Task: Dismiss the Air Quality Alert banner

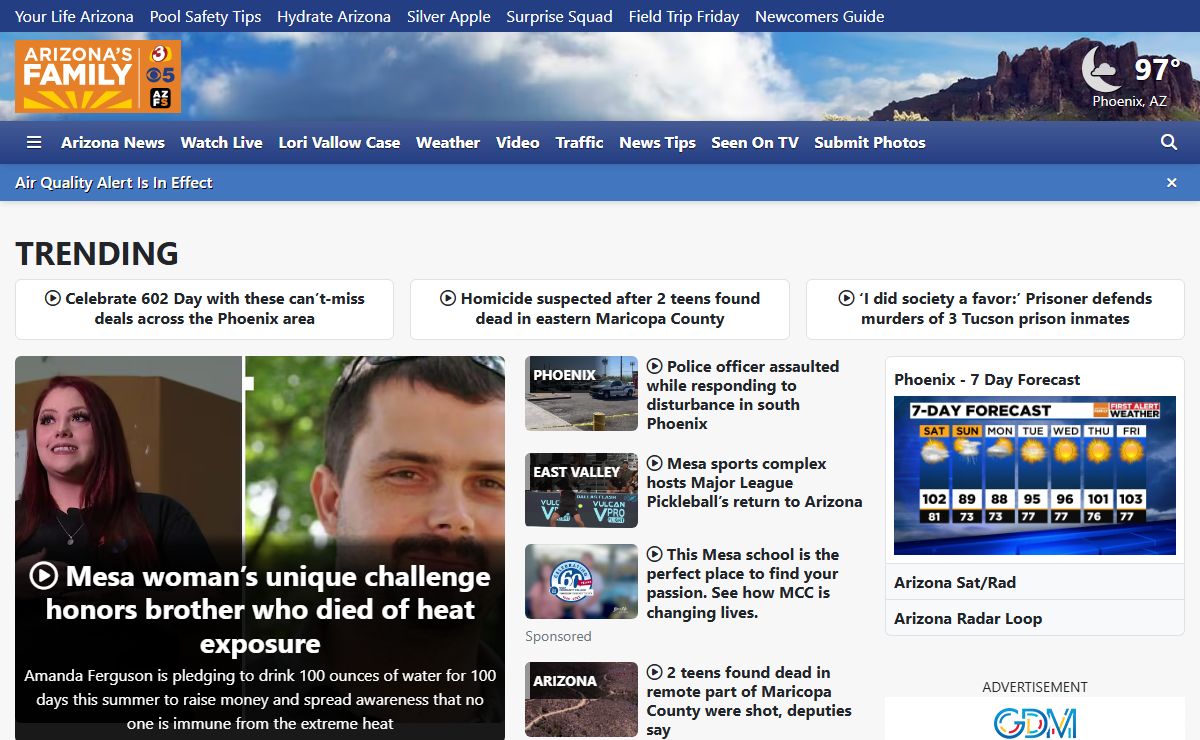Action: pyautogui.click(x=1172, y=183)
